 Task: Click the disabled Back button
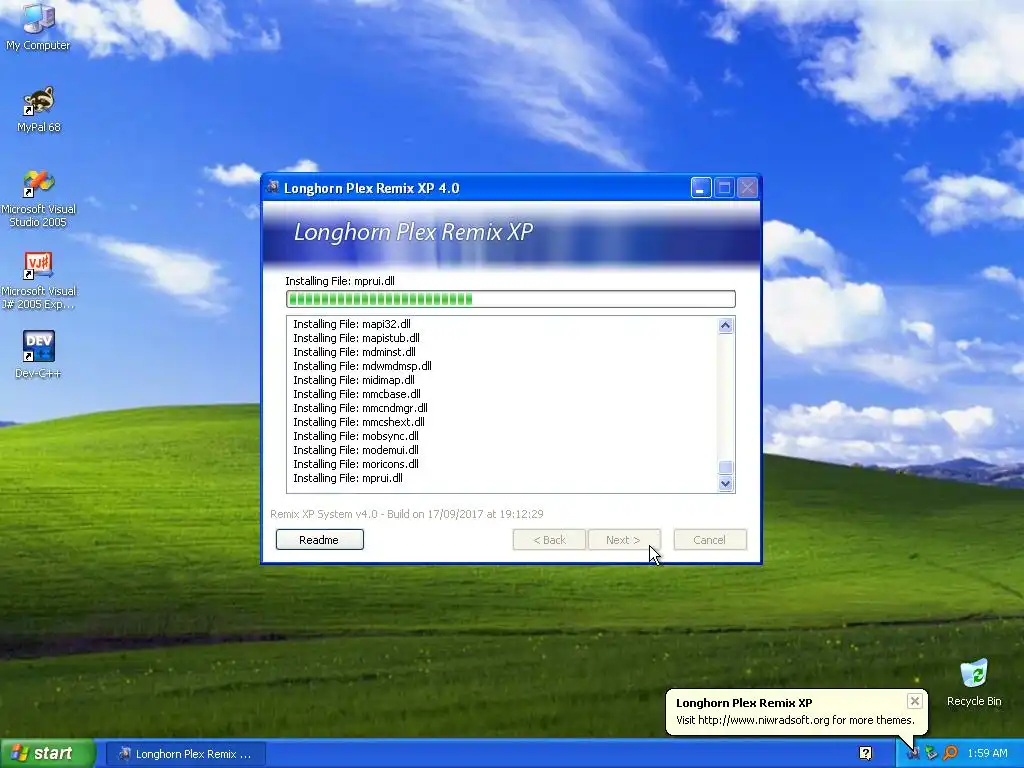[x=549, y=539]
